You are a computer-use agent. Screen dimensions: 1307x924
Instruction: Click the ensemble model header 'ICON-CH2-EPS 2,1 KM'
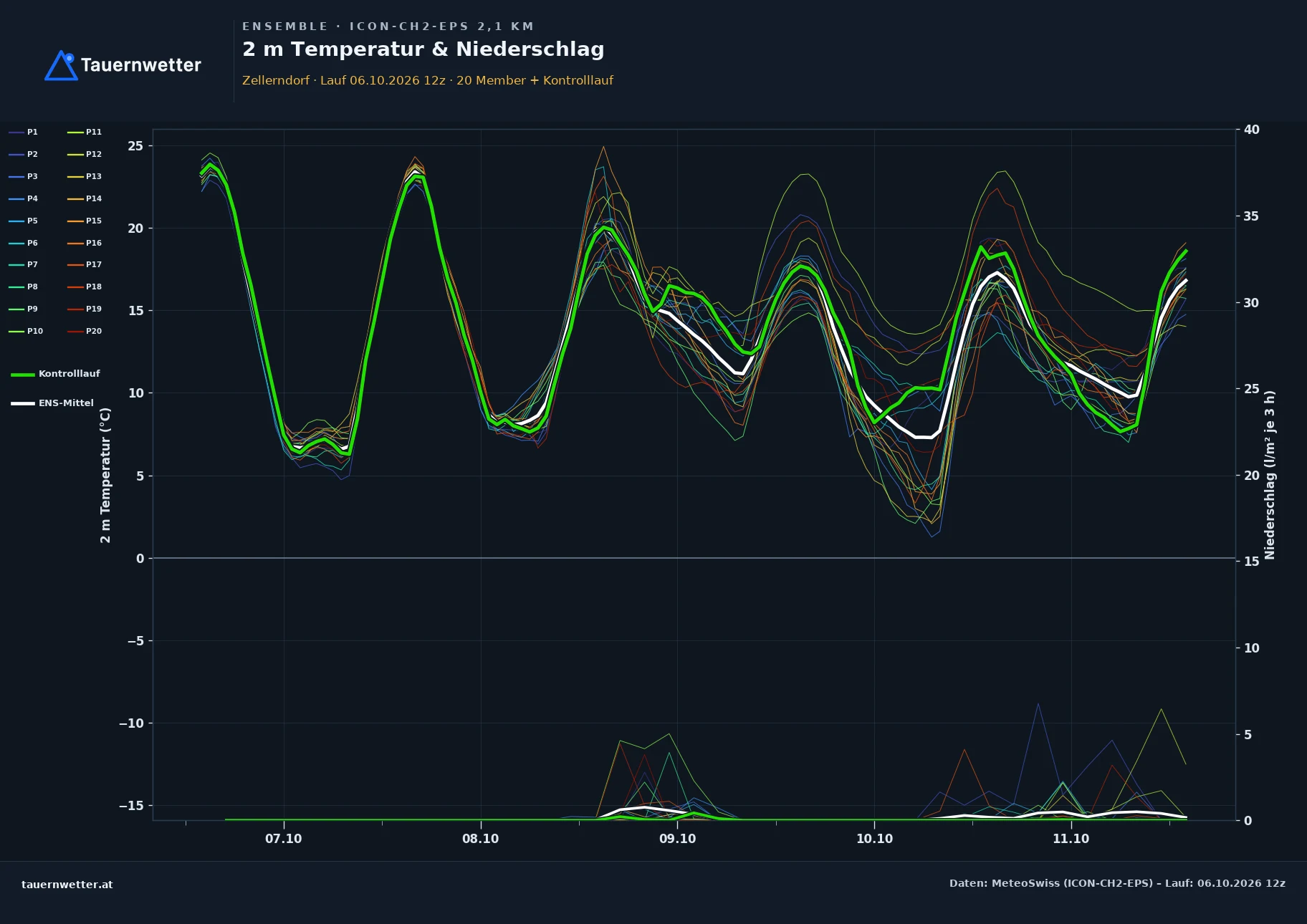[x=441, y=27]
